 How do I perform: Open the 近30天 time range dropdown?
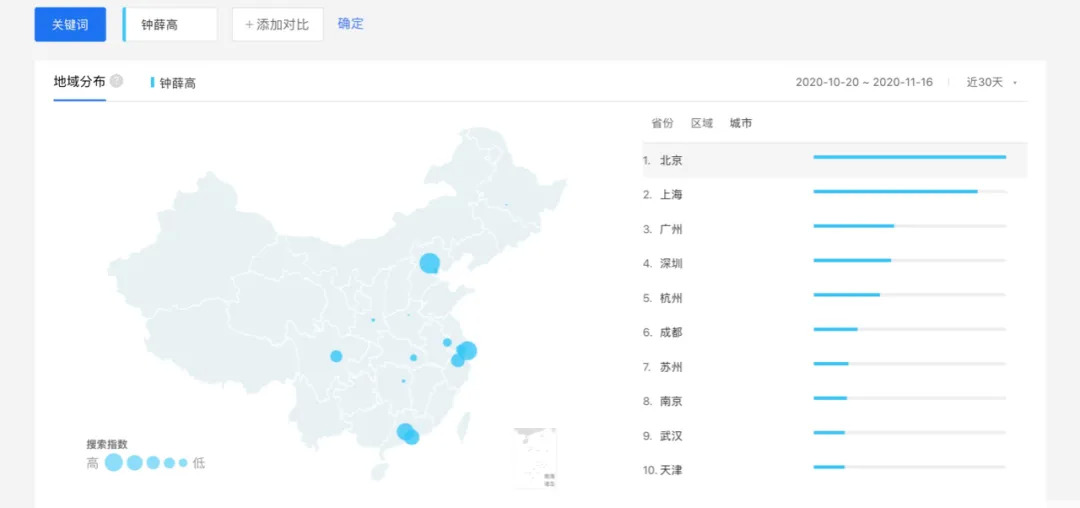[x=991, y=82]
